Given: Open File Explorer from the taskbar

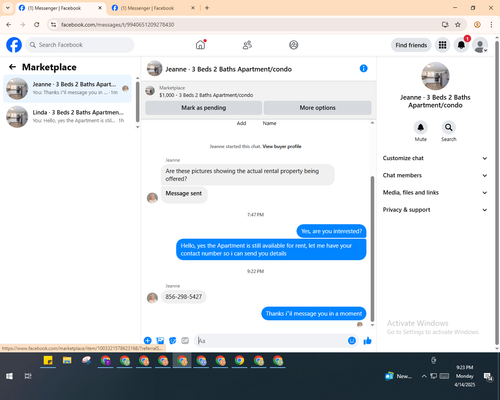Looking at the screenshot, I should [x=67, y=360].
